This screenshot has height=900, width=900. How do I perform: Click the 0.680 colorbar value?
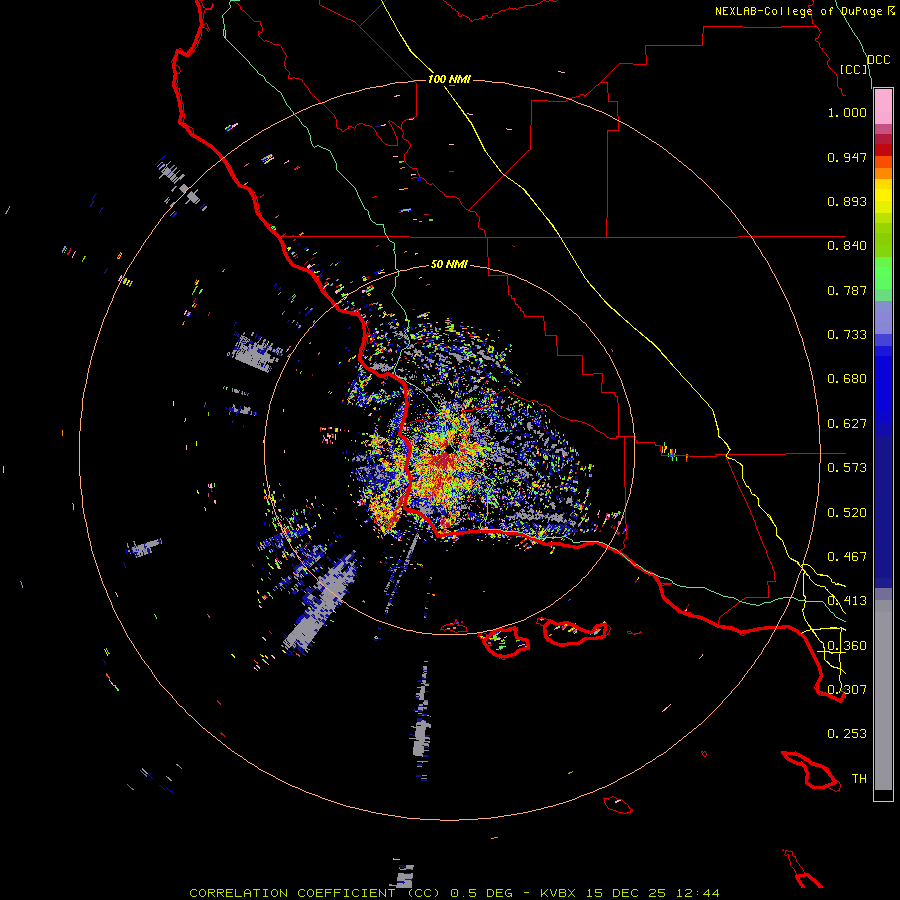click(x=847, y=379)
